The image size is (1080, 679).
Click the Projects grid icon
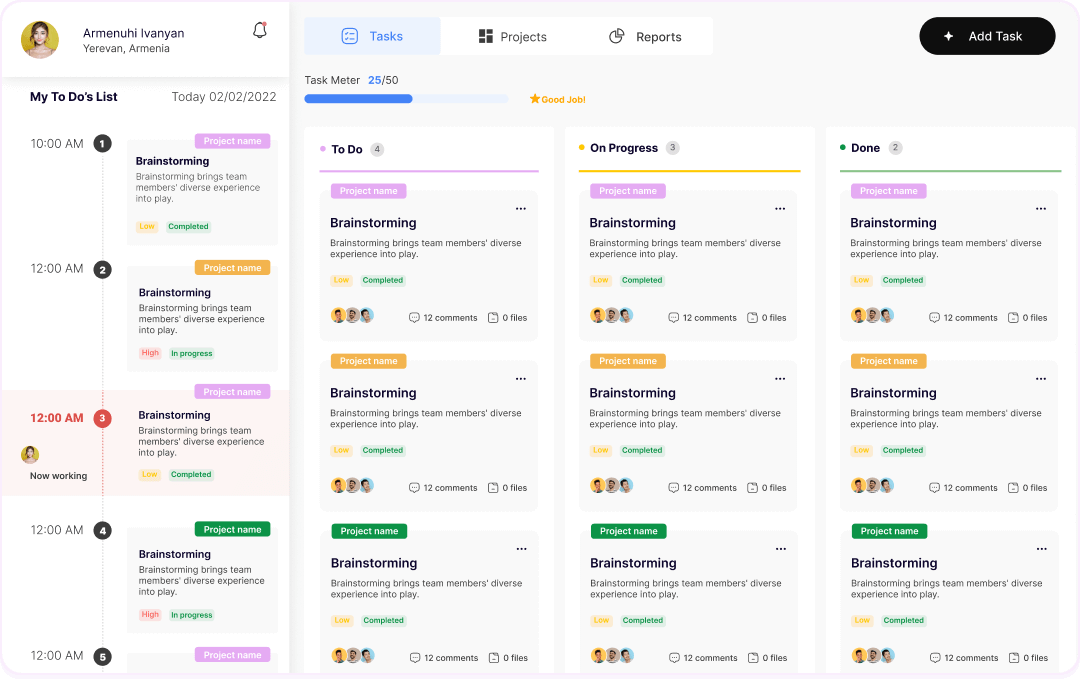(485, 37)
